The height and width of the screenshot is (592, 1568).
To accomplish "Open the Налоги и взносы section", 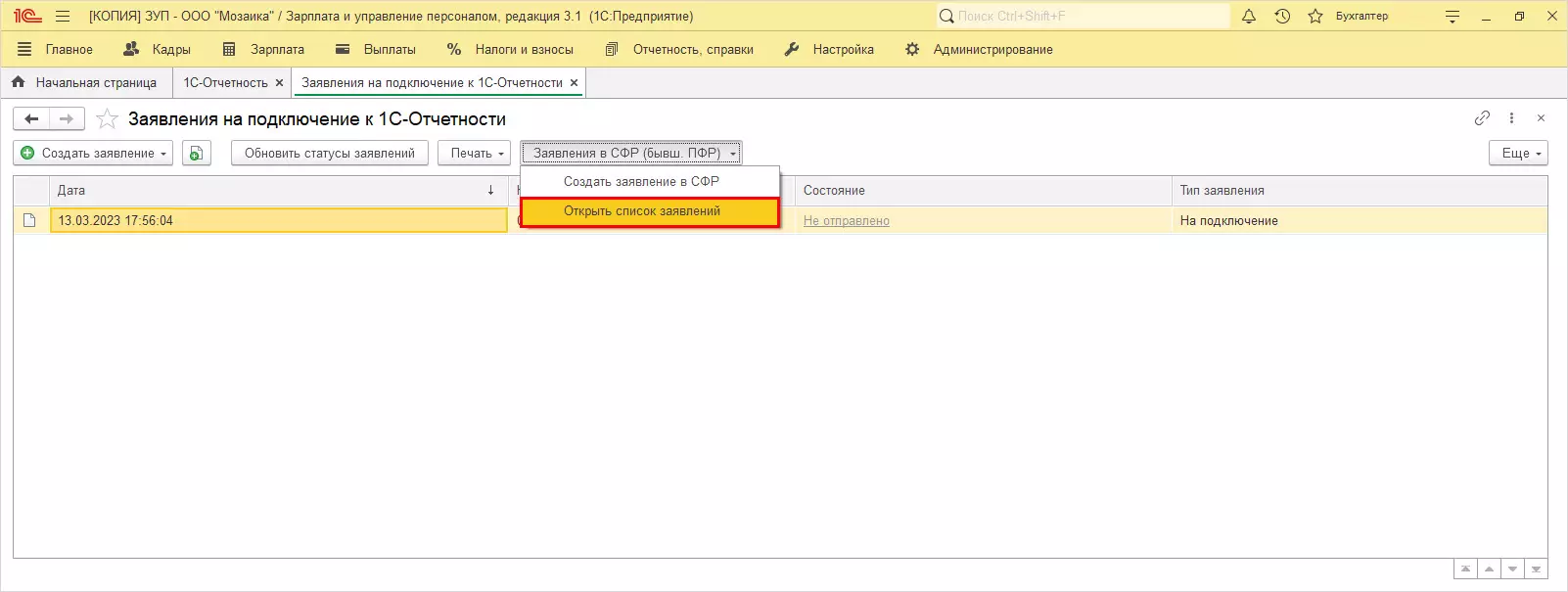I will pyautogui.click(x=510, y=49).
